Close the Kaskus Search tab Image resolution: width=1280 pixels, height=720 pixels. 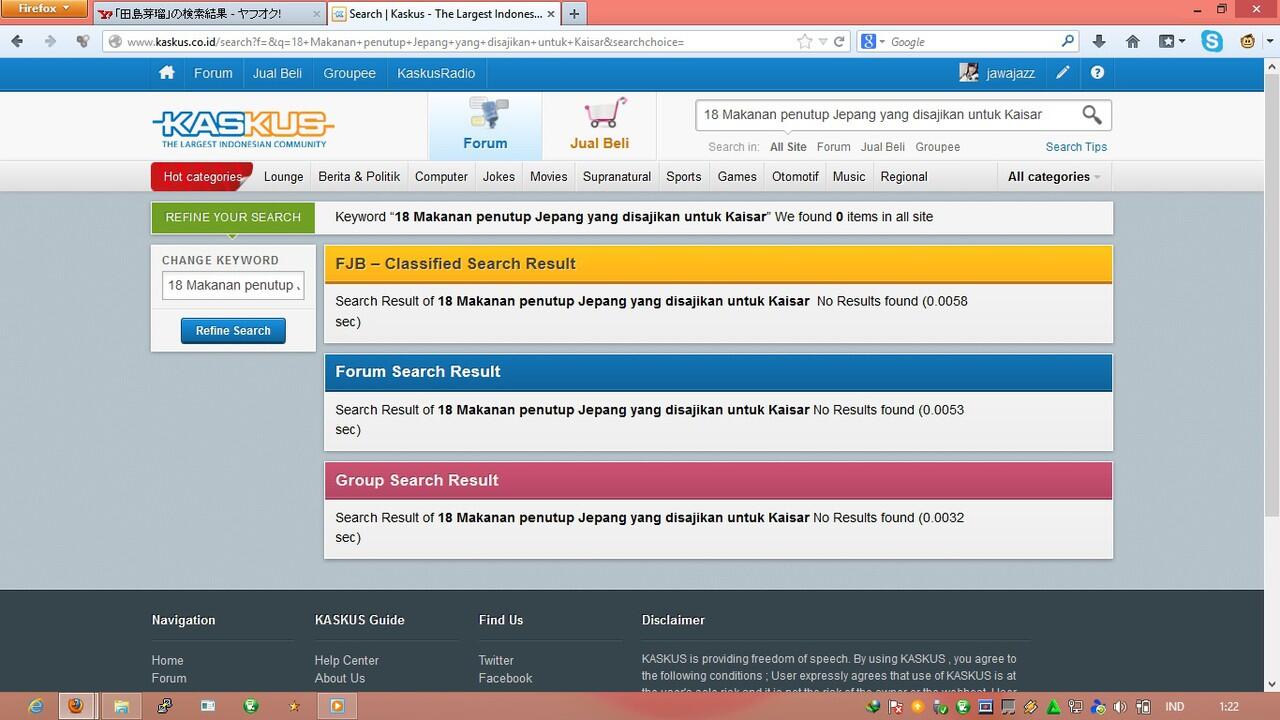point(551,14)
